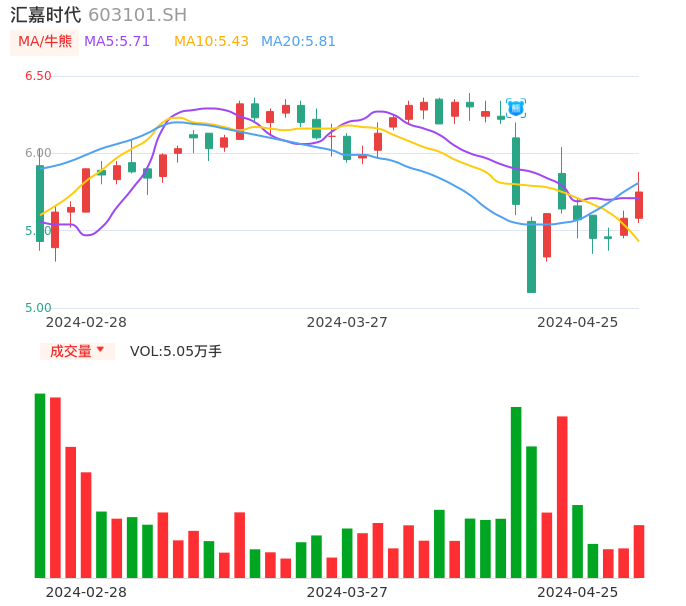
Task: Click the blue bear marker icon on chart
Action: click(516, 108)
